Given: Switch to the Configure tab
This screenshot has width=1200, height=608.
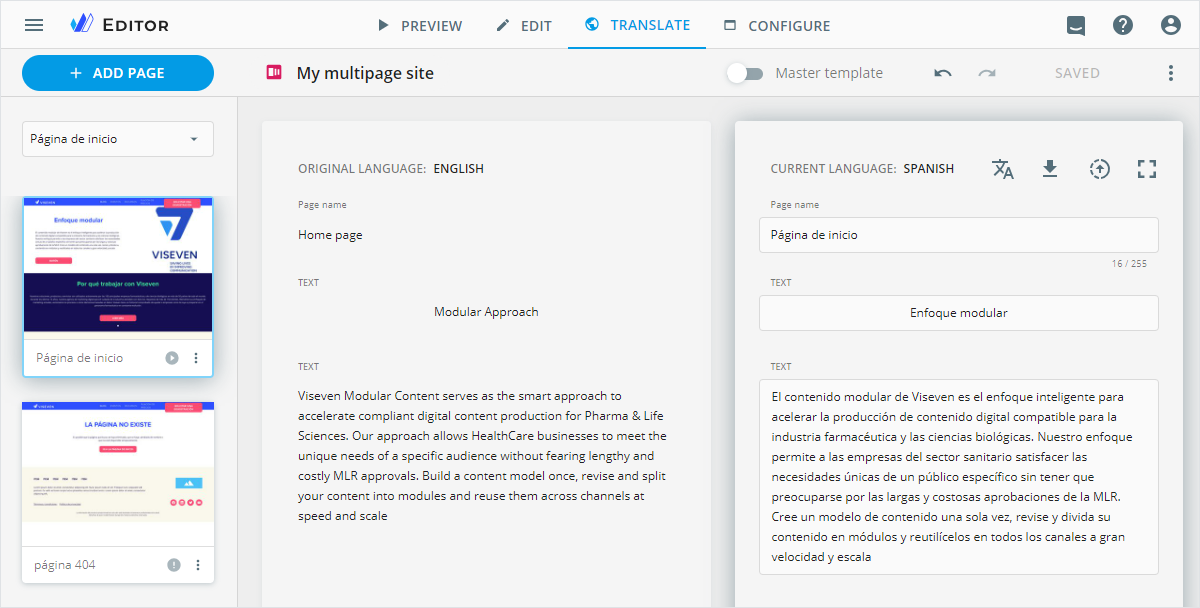Looking at the screenshot, I should pyautogui.click(x=776, y=26).
